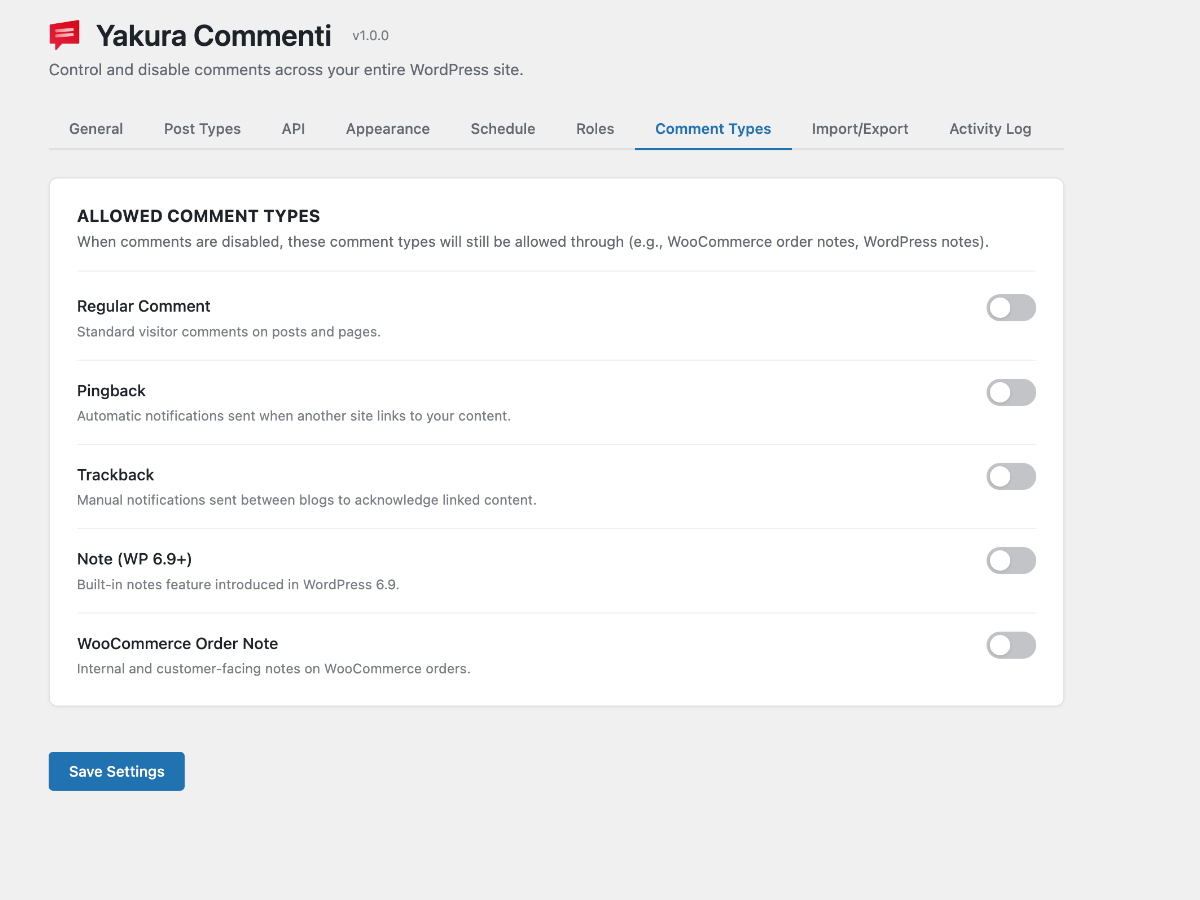The image size is (1200, 900).
Task: Click the WooCommerce Order Note label
Action: click(x=177, y=644)
